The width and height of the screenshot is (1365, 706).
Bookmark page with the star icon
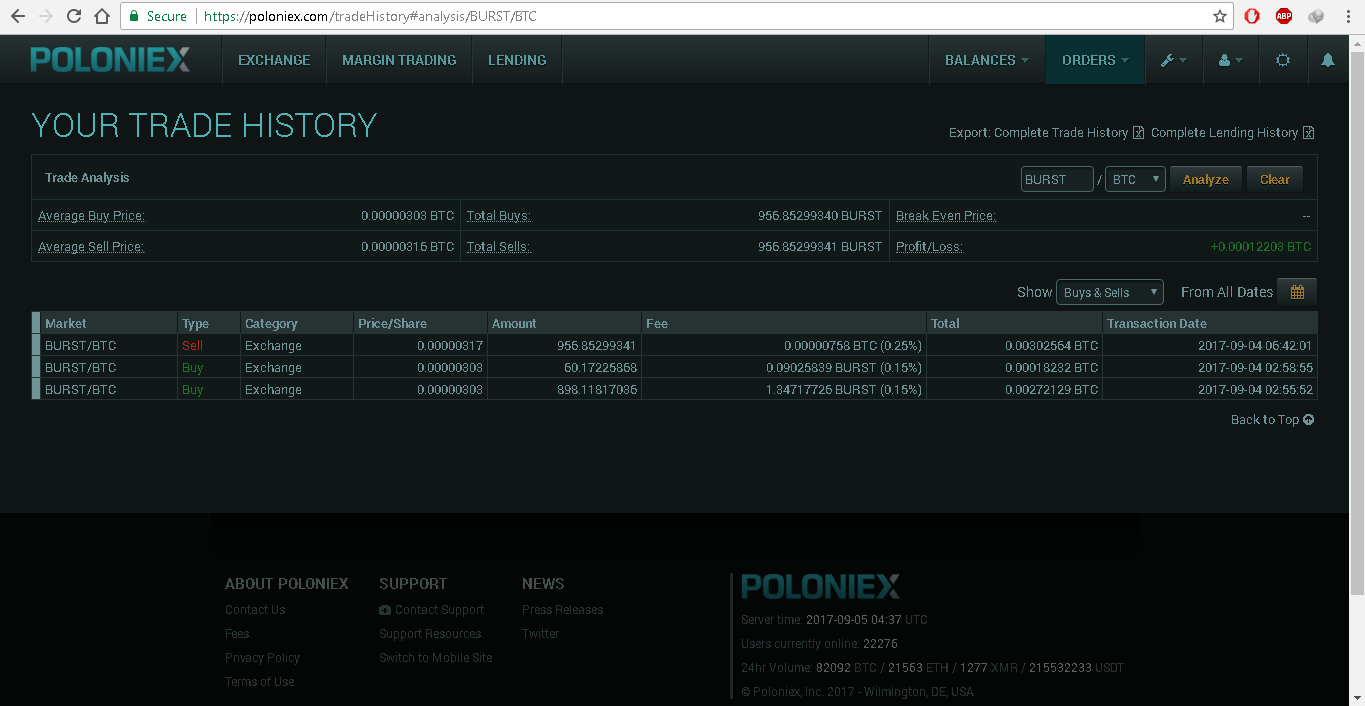coord(1219,16)
